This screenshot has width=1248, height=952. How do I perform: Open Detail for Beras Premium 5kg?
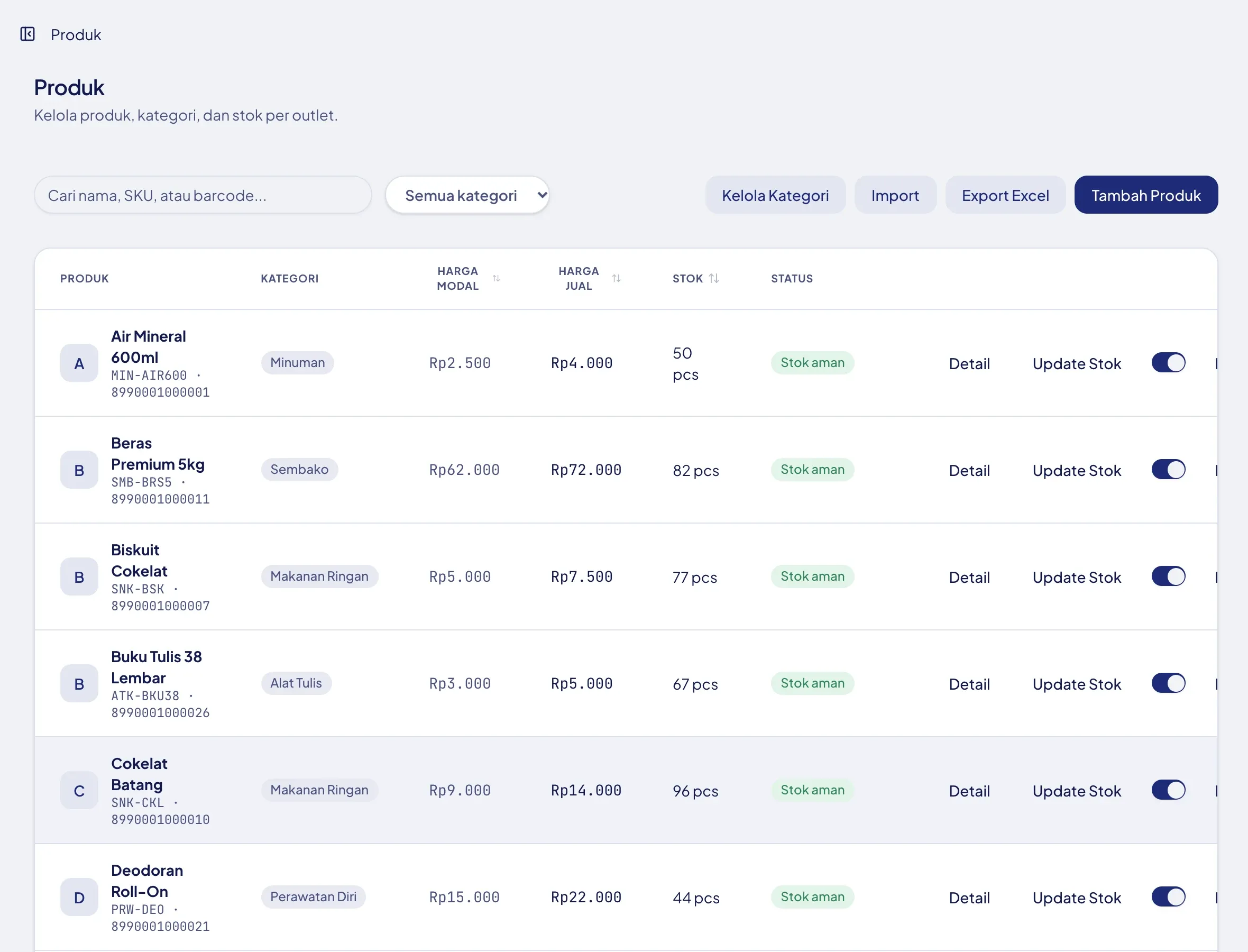coord(969,470)
